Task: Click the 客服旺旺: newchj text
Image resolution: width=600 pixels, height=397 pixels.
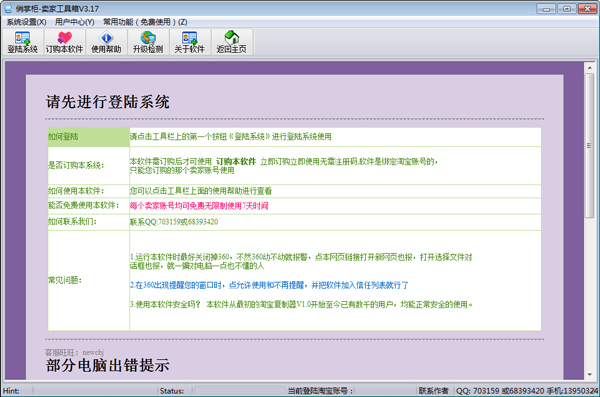Action: pyautogui.click(x=74, y=352)
